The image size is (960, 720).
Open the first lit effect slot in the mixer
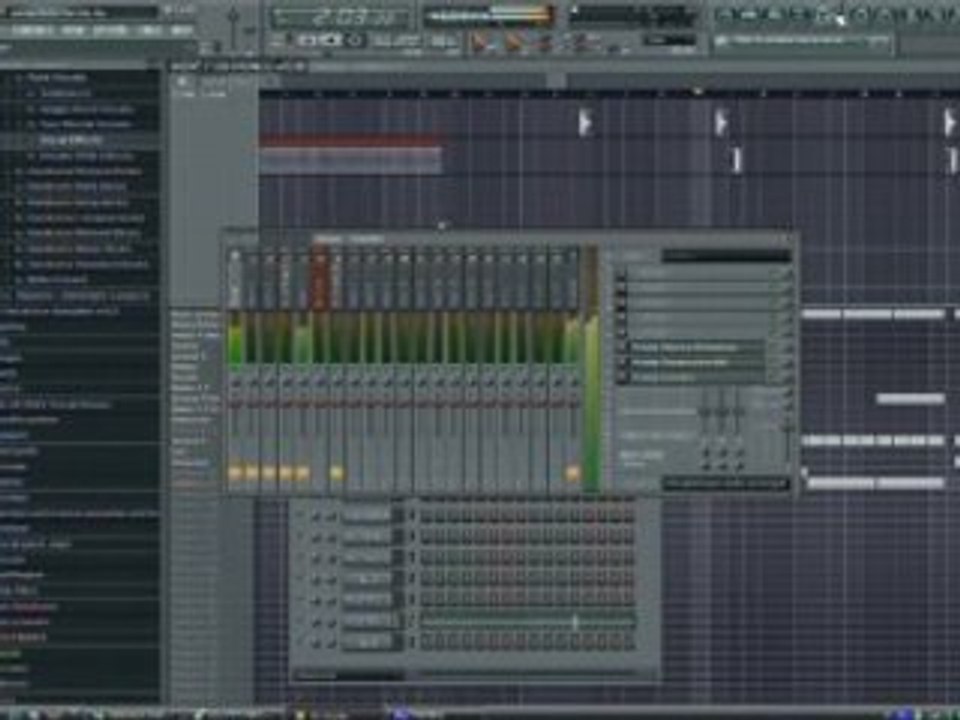(x=697, y=347)
